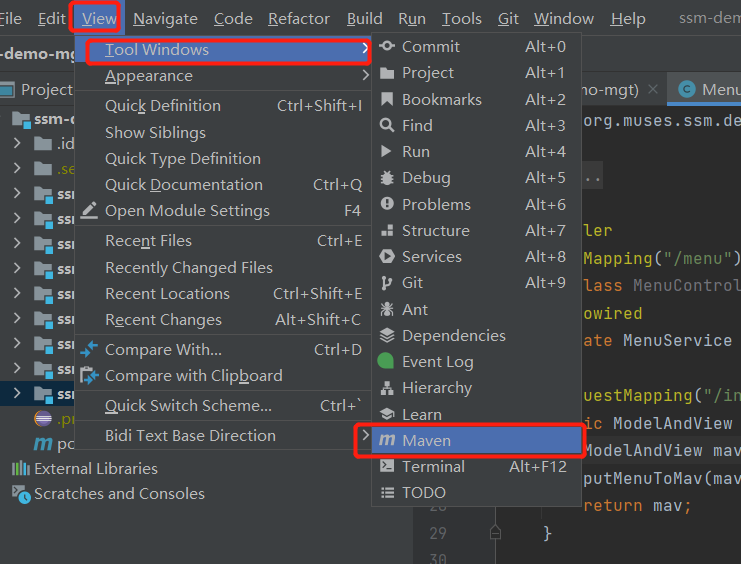Image resolution: width=741 pixels, height=564 pixels.
Task: Click the Bookmarks icon in submenu
Action: (387, 100)
